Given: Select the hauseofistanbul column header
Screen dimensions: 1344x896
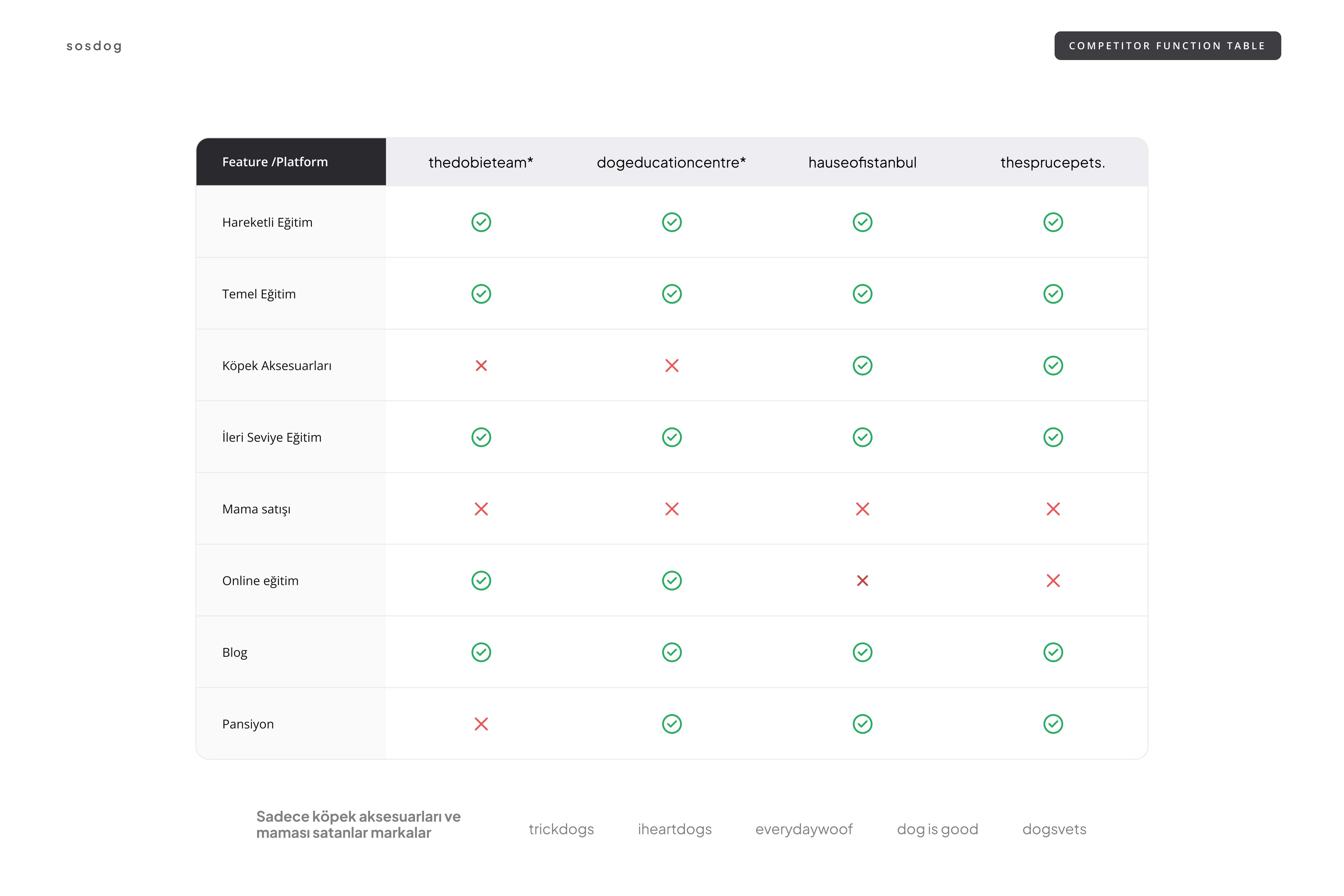Looking at the screenshot, I should 862,162.
